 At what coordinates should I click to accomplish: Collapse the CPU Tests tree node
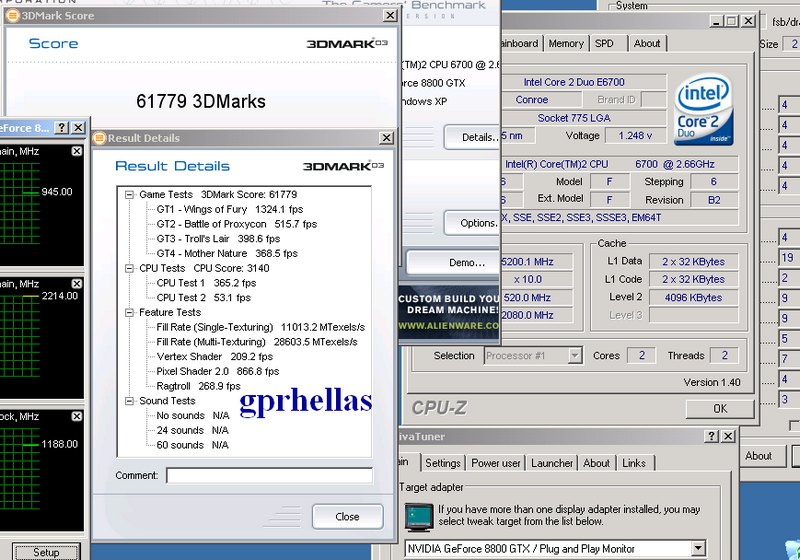click(x=129, y=268)
